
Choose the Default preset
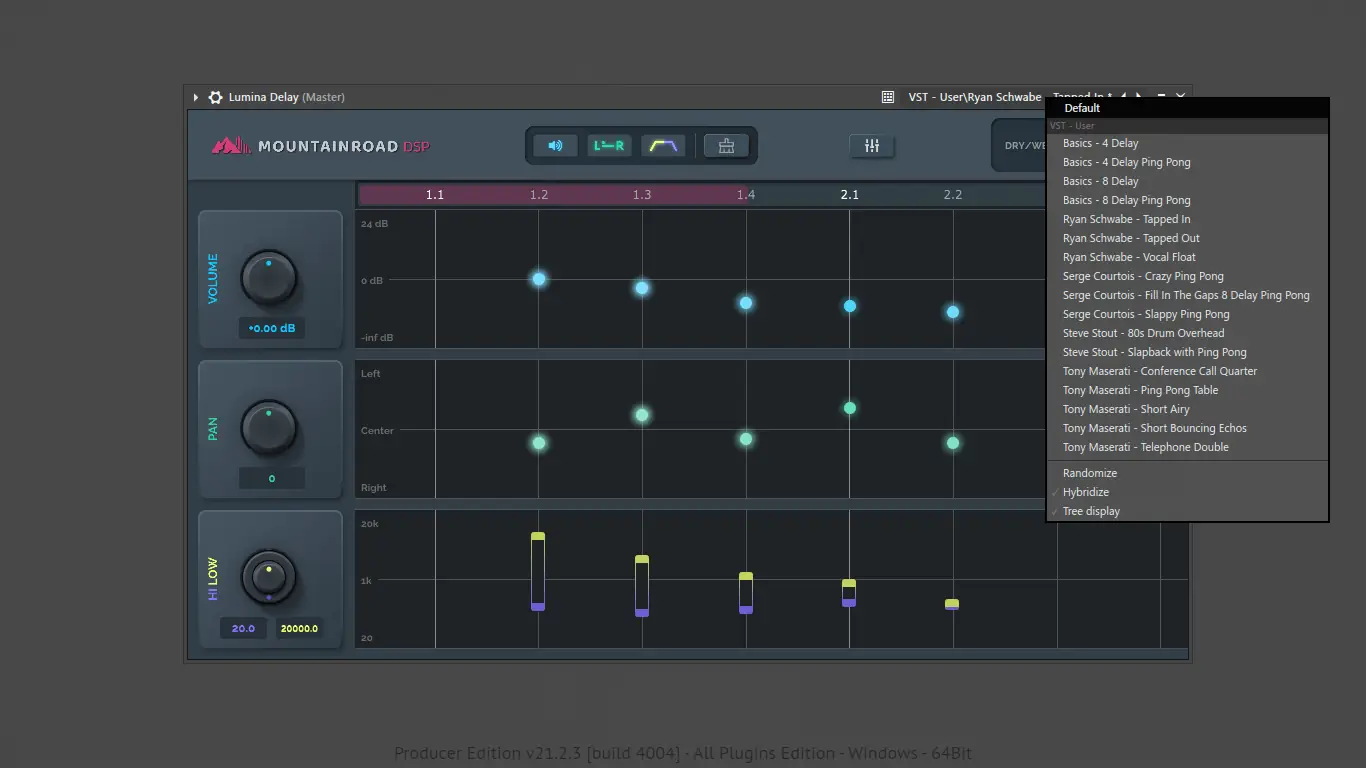1187,108
